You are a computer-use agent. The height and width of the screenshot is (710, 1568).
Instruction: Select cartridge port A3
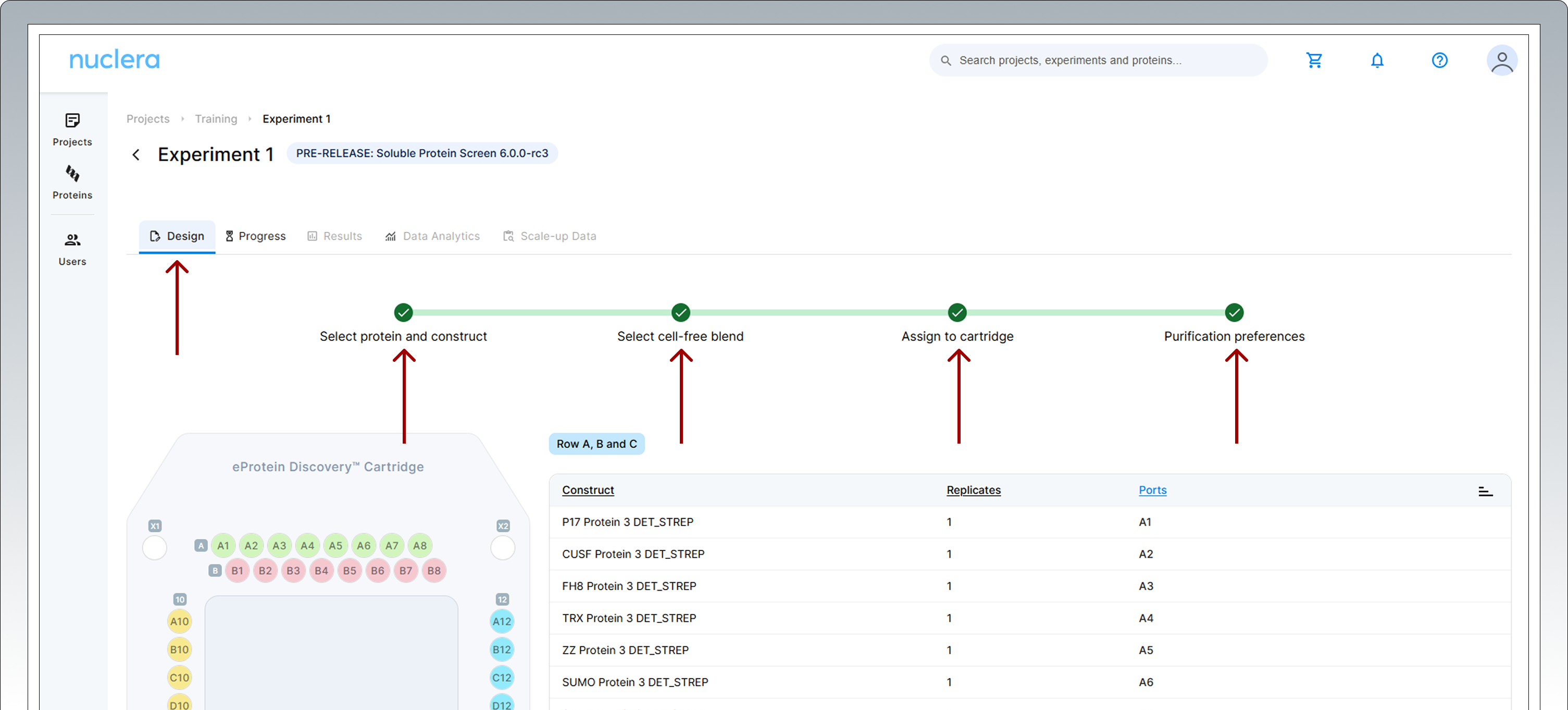point(279,546)
